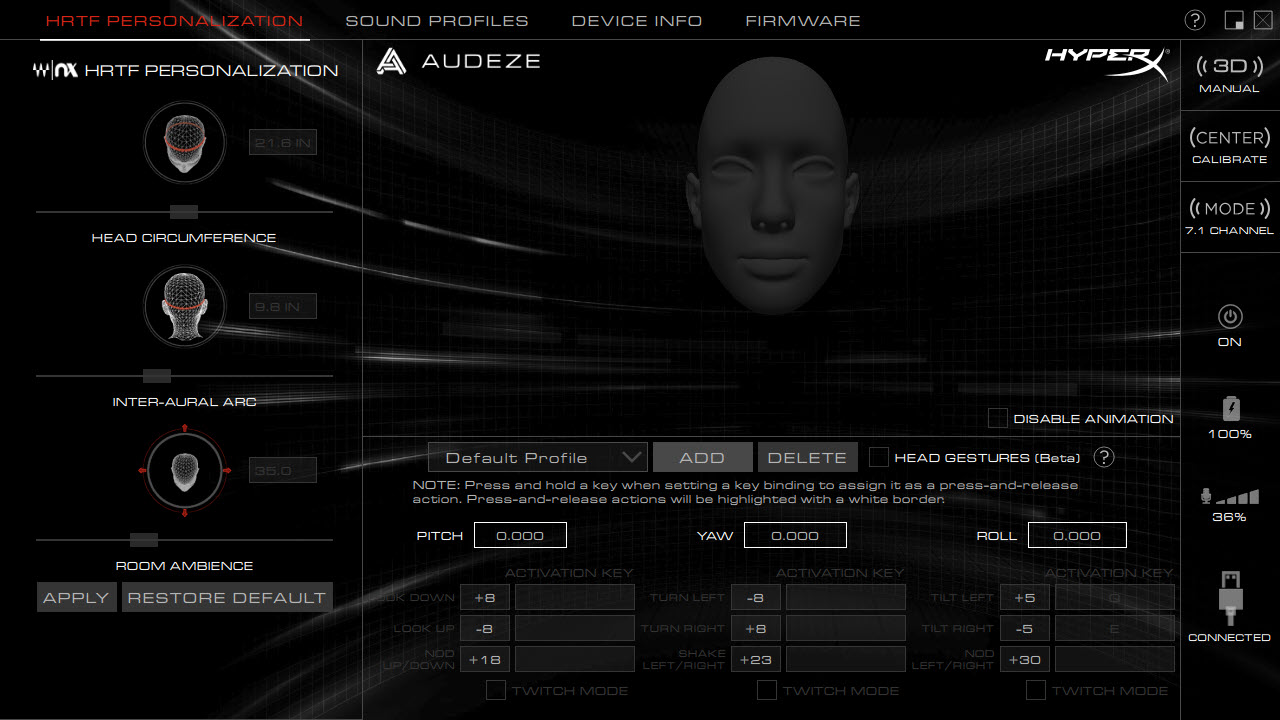Click the Tilt Right -5 threshold field
The width and height of the screenshot is (1280, 720).
click(x=1025, y=628)
